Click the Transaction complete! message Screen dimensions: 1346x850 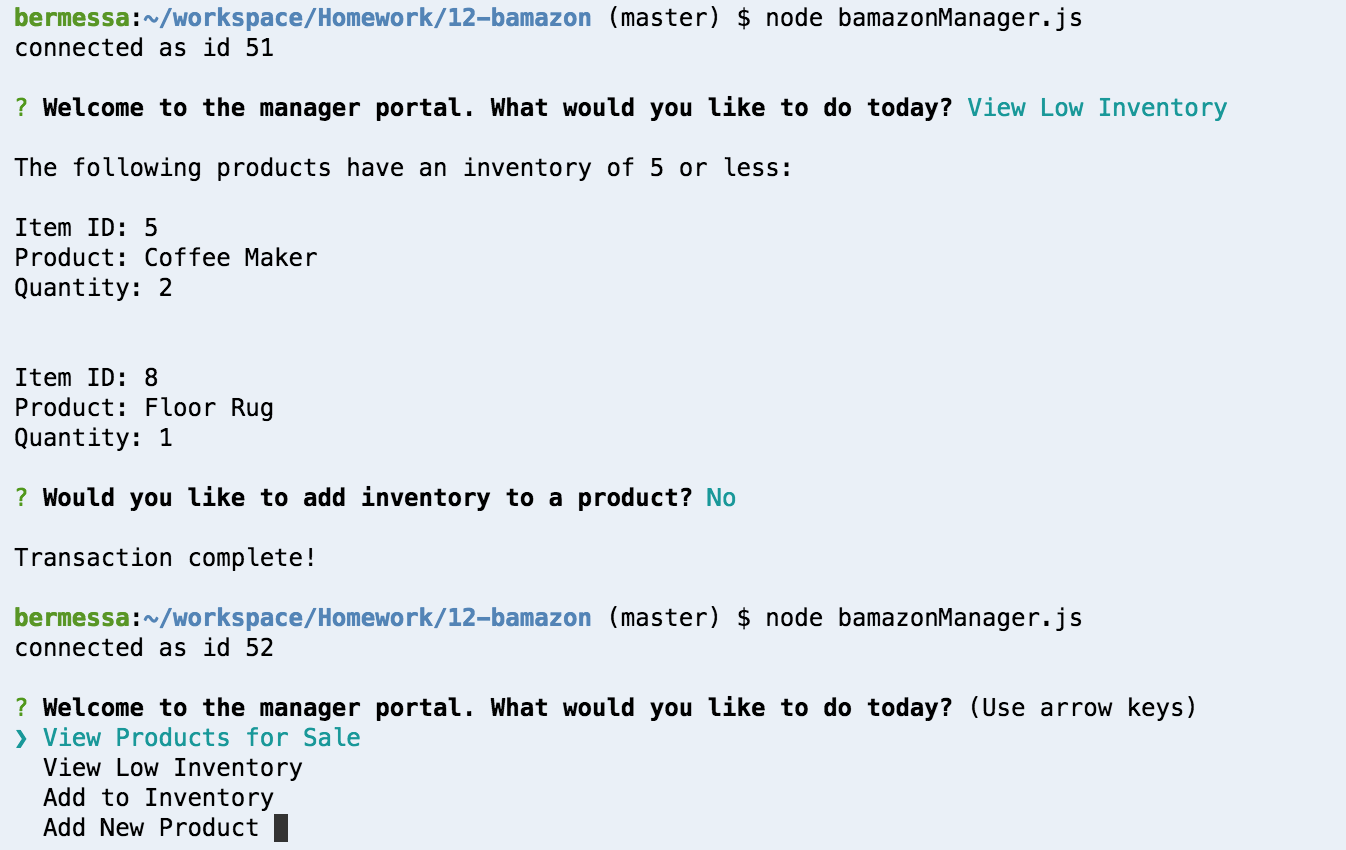click(165, 558)
